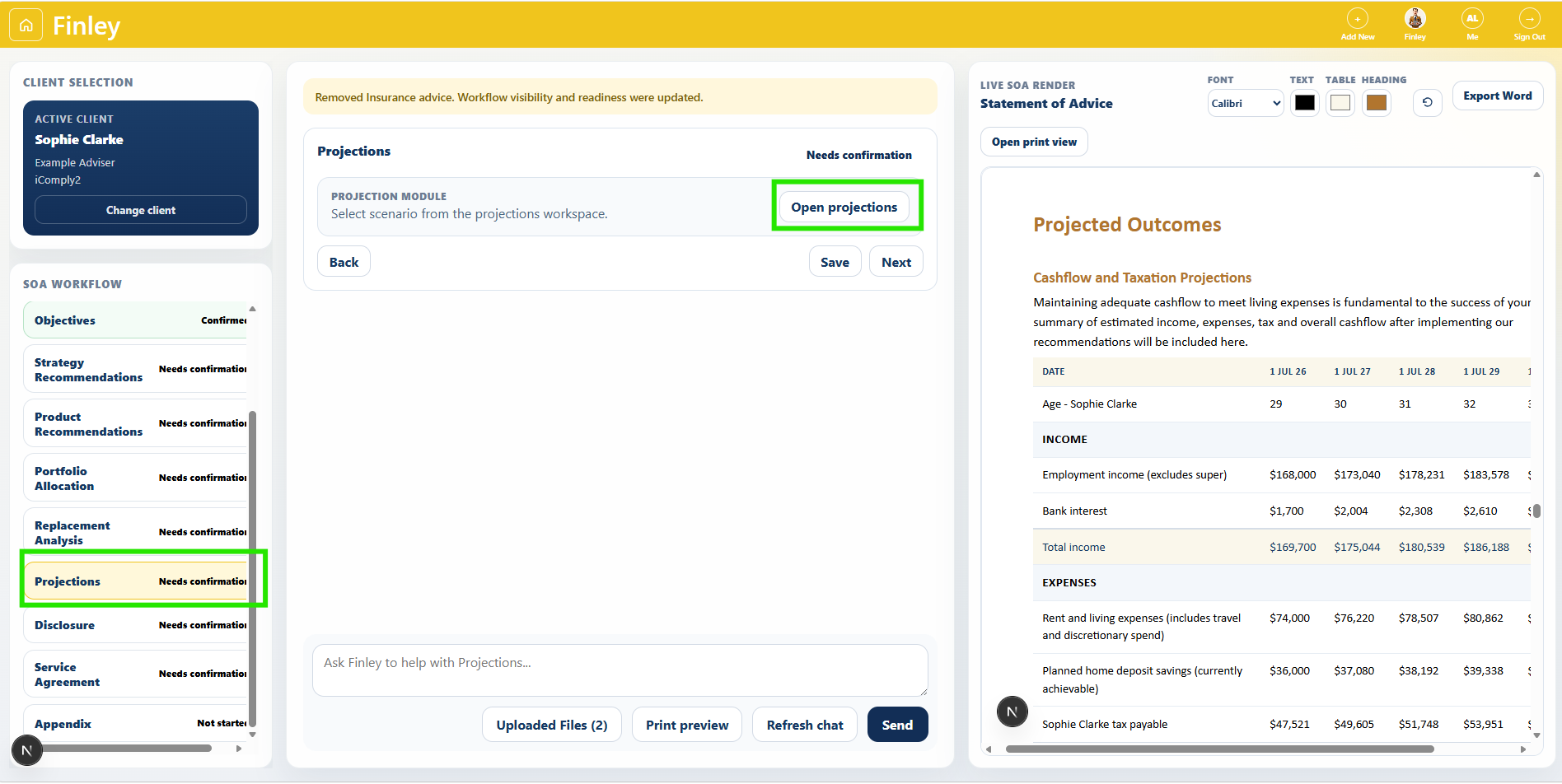Open the Portfolio Allocation step
Screen dimensions: 1562x784
tap(136, 478)
